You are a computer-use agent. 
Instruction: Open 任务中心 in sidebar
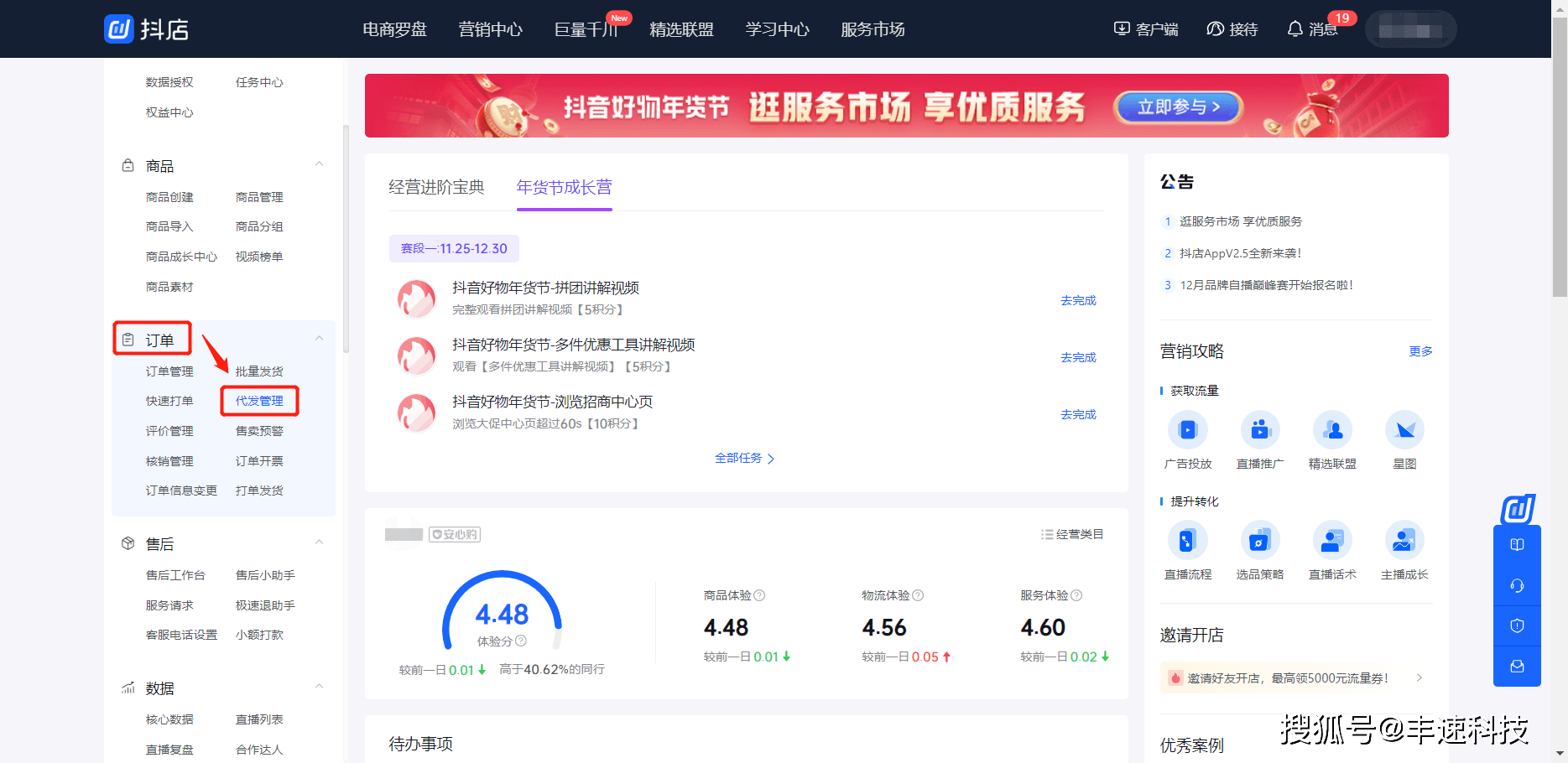pos(259,82)
